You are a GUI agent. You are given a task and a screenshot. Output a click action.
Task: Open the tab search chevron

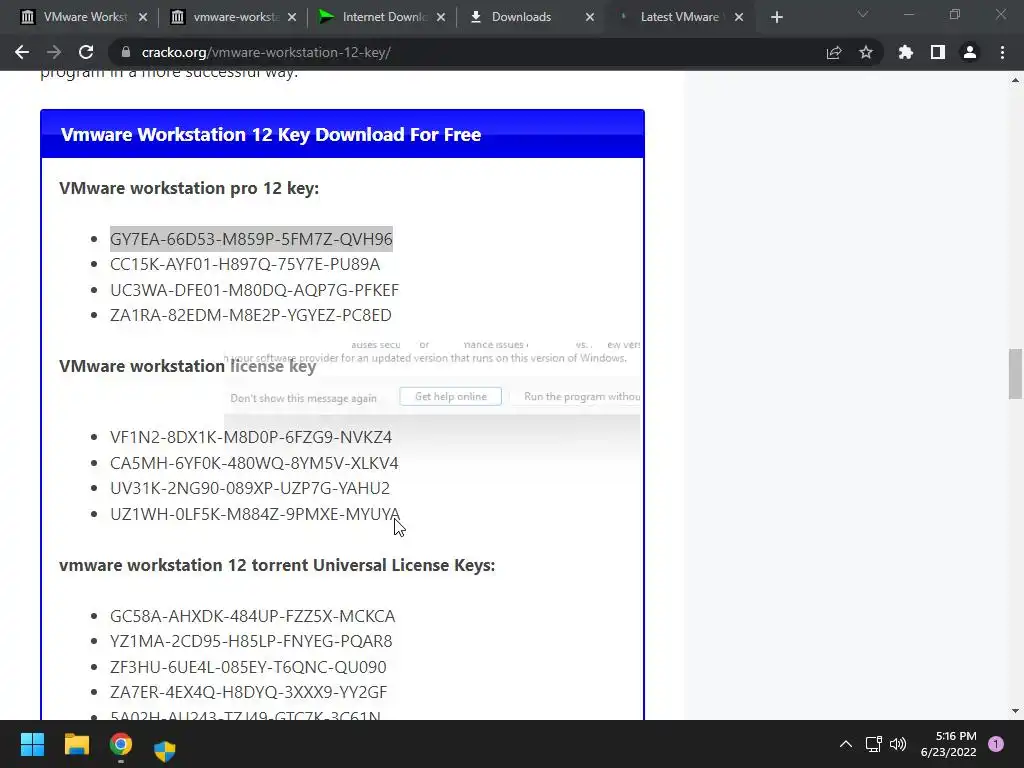coord(863,14)
